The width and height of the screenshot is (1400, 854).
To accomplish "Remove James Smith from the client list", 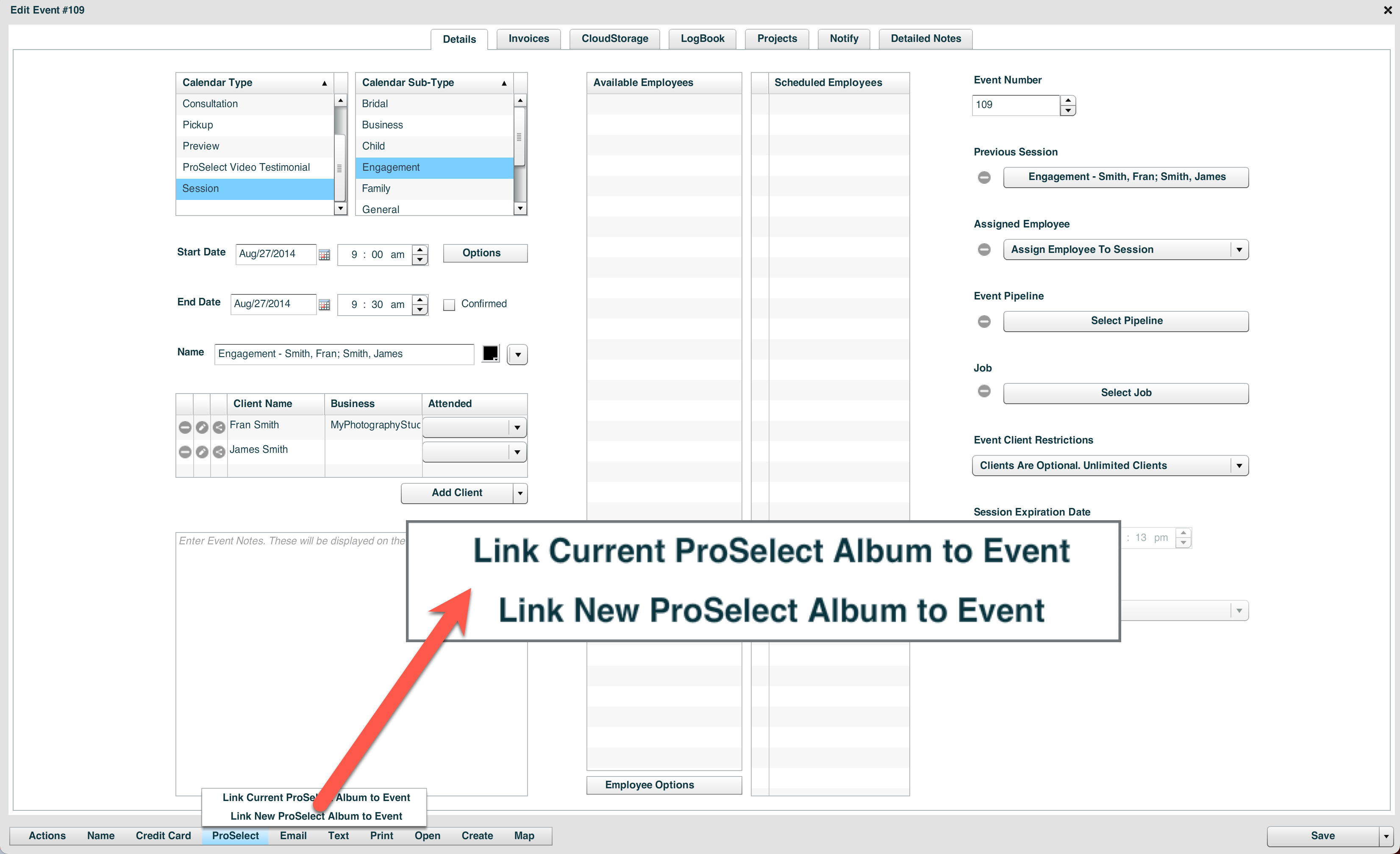I will coord(185,452).
